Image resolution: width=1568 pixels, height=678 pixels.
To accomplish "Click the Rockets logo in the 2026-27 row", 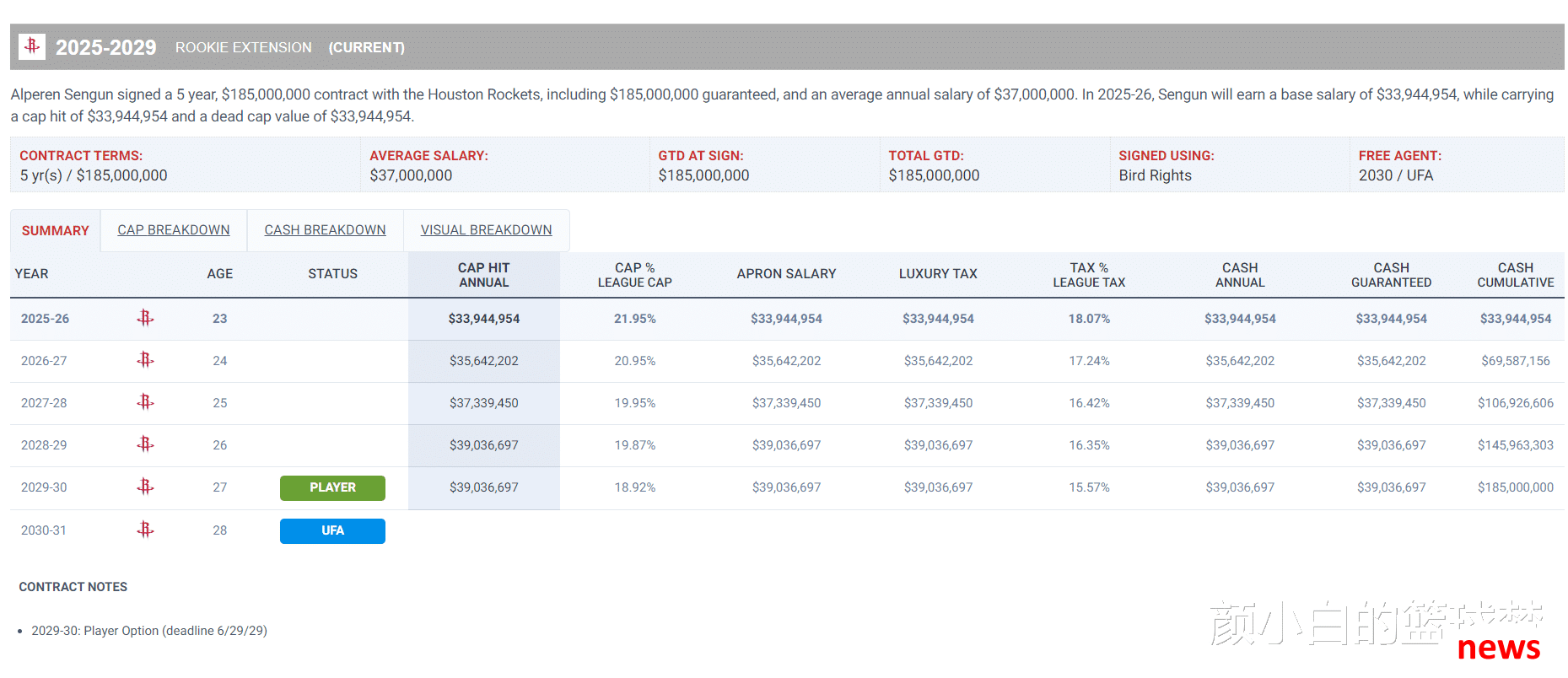I will [145, 360].
